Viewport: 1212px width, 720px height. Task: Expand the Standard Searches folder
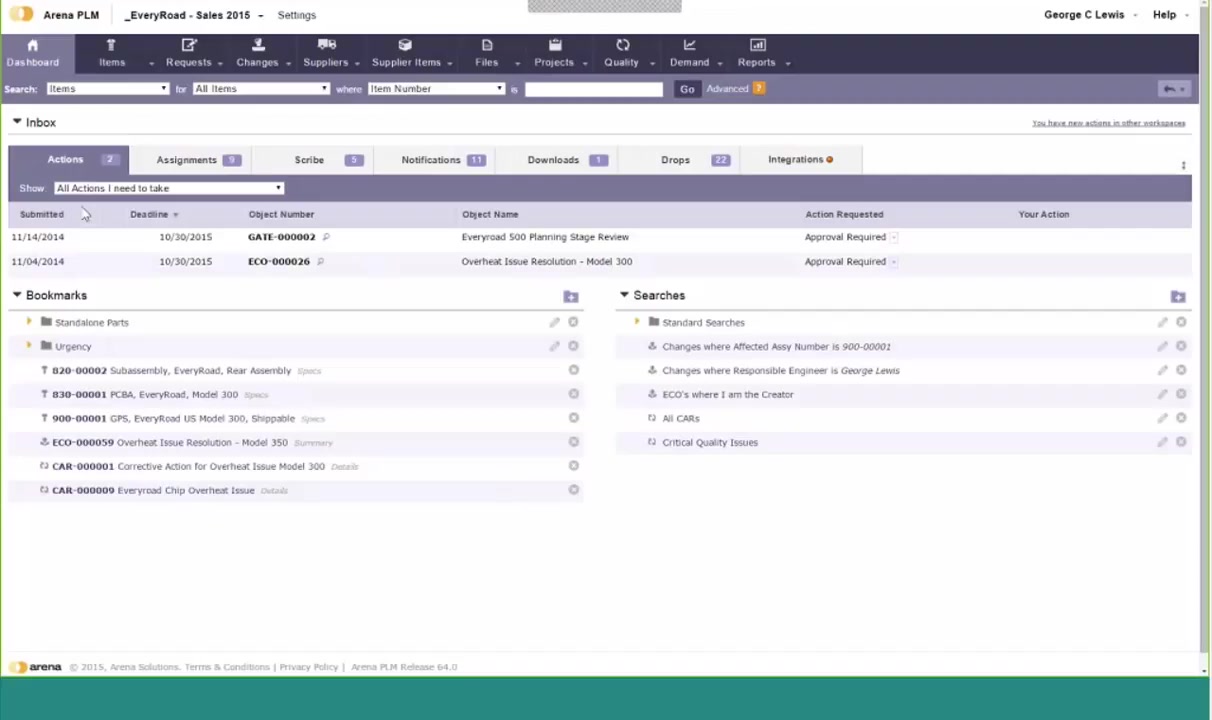(x=637, y=322)
